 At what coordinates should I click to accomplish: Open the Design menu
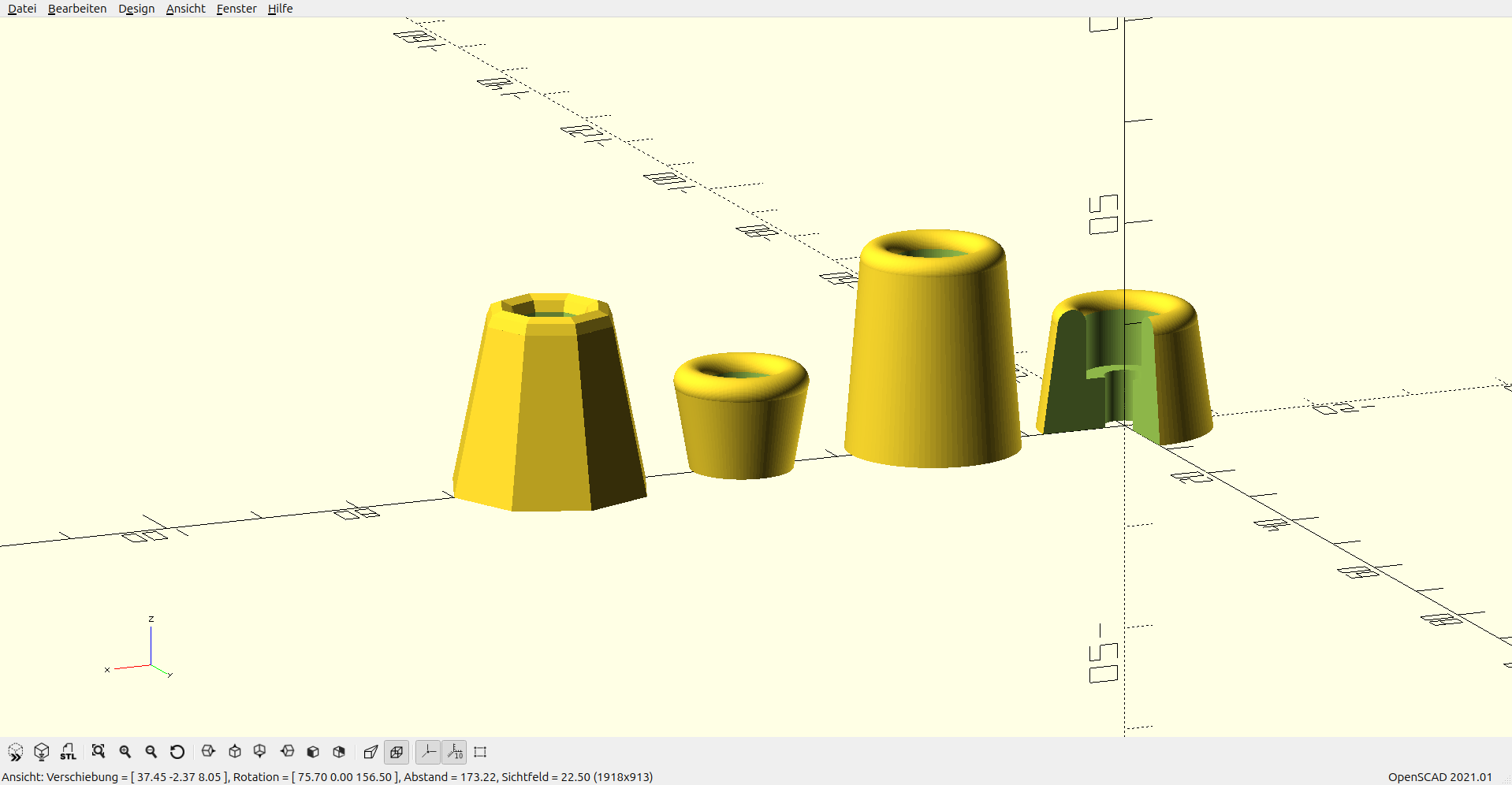tap(136, 9)
